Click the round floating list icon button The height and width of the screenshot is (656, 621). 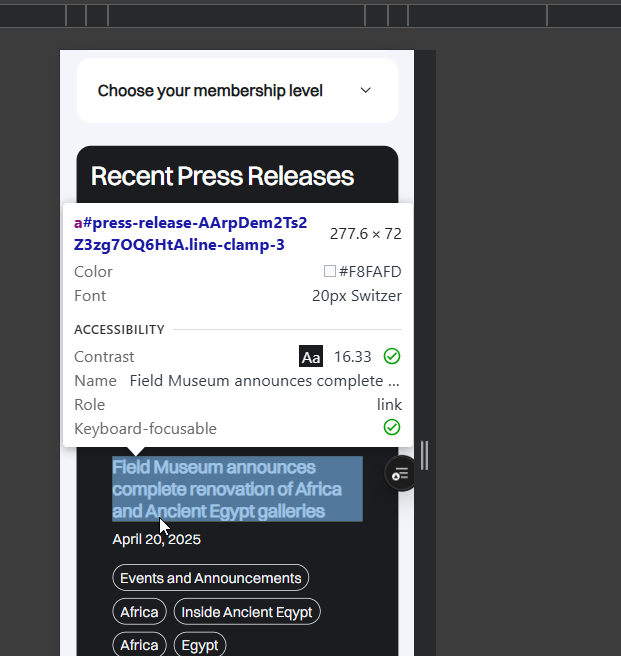tap(400, 474)
